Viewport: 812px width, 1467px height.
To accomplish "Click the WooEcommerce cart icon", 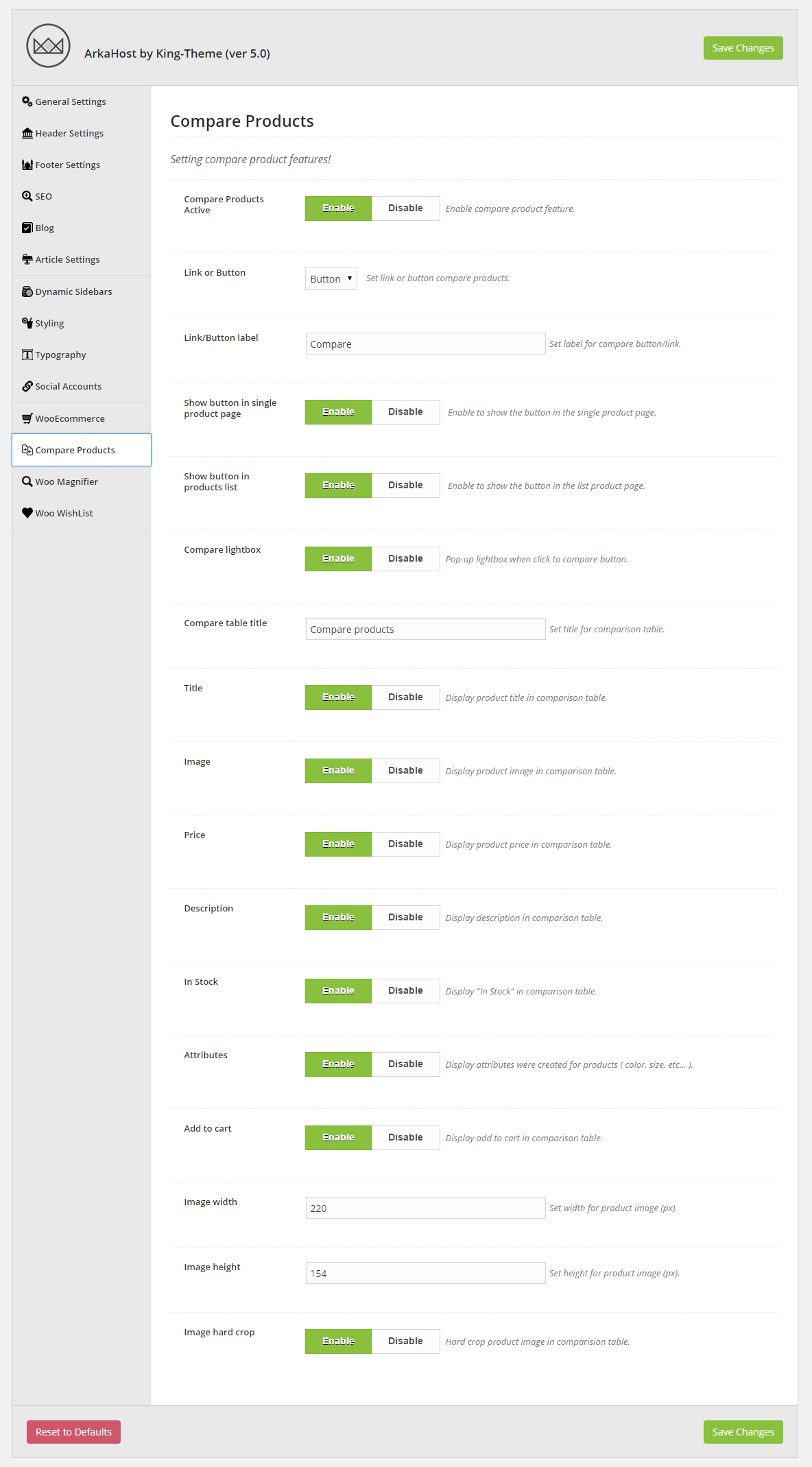I will click(27, 418).
